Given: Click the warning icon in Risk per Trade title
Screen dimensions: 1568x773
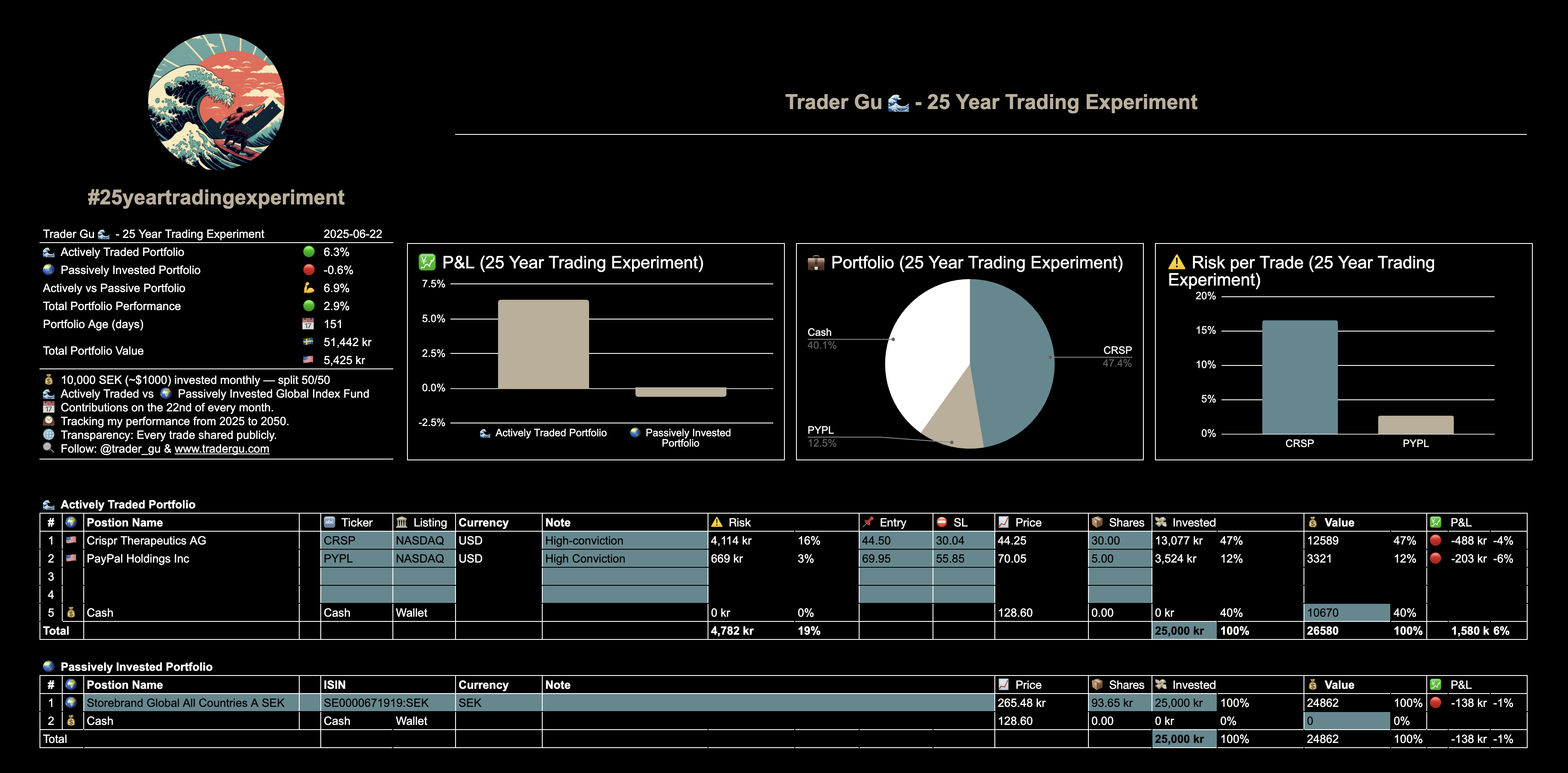Looking at the screenshot, I should (x=1176, y=262).
